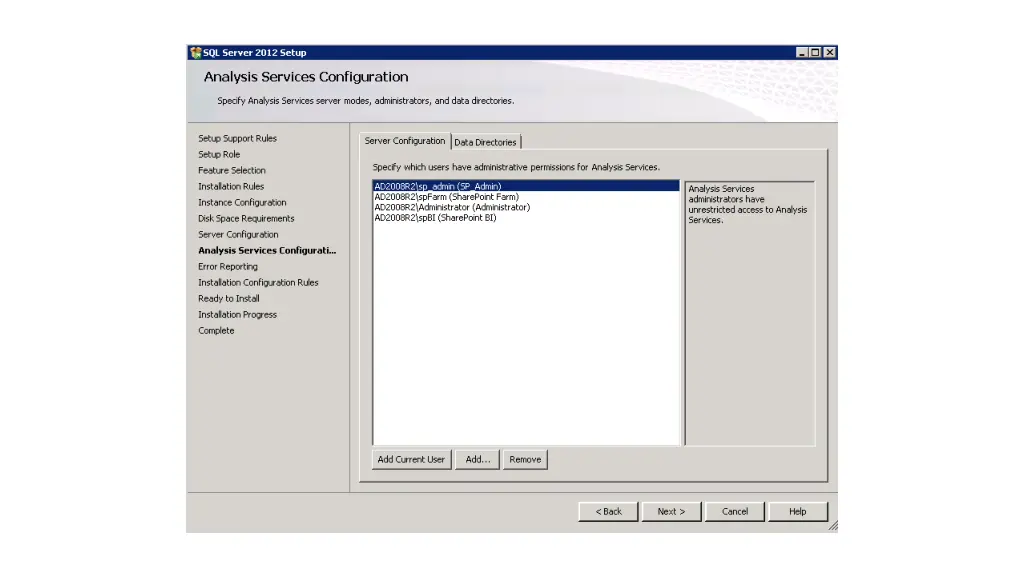
Task: Select the AD2008R2\Administrator list entry
Action: point(451,207)
